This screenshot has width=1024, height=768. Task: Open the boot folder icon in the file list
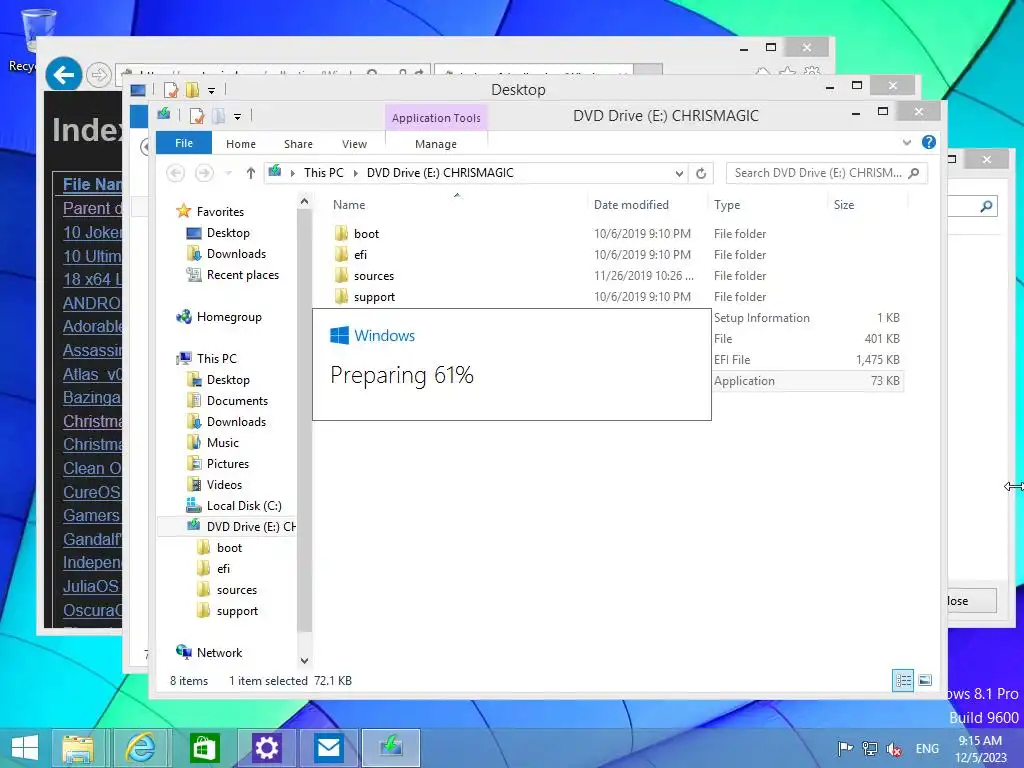[341, 233]
